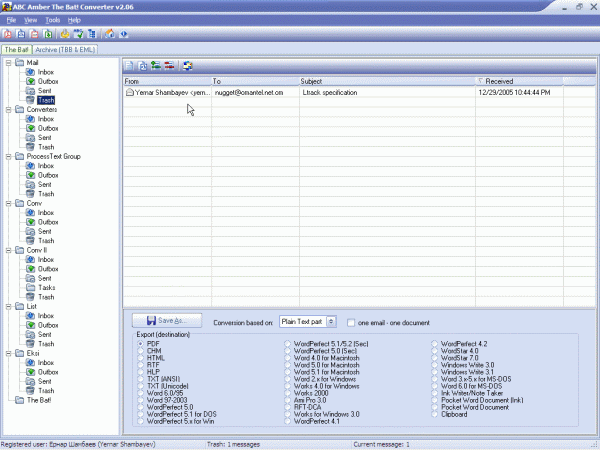The image size is (600, 450).
Task: Click the ABC spell-check toolbar icon
Action: click(78, 34)
